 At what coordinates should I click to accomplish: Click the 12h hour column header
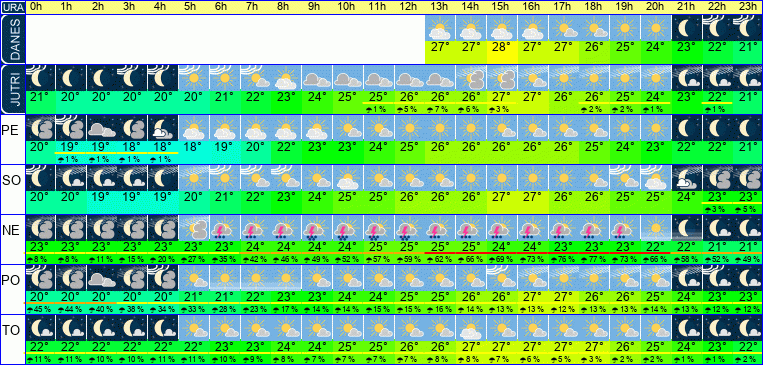409,7
